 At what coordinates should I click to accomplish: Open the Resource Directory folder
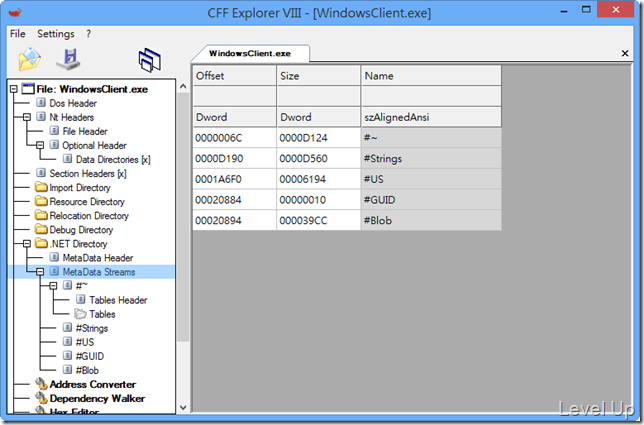point(87,201)
